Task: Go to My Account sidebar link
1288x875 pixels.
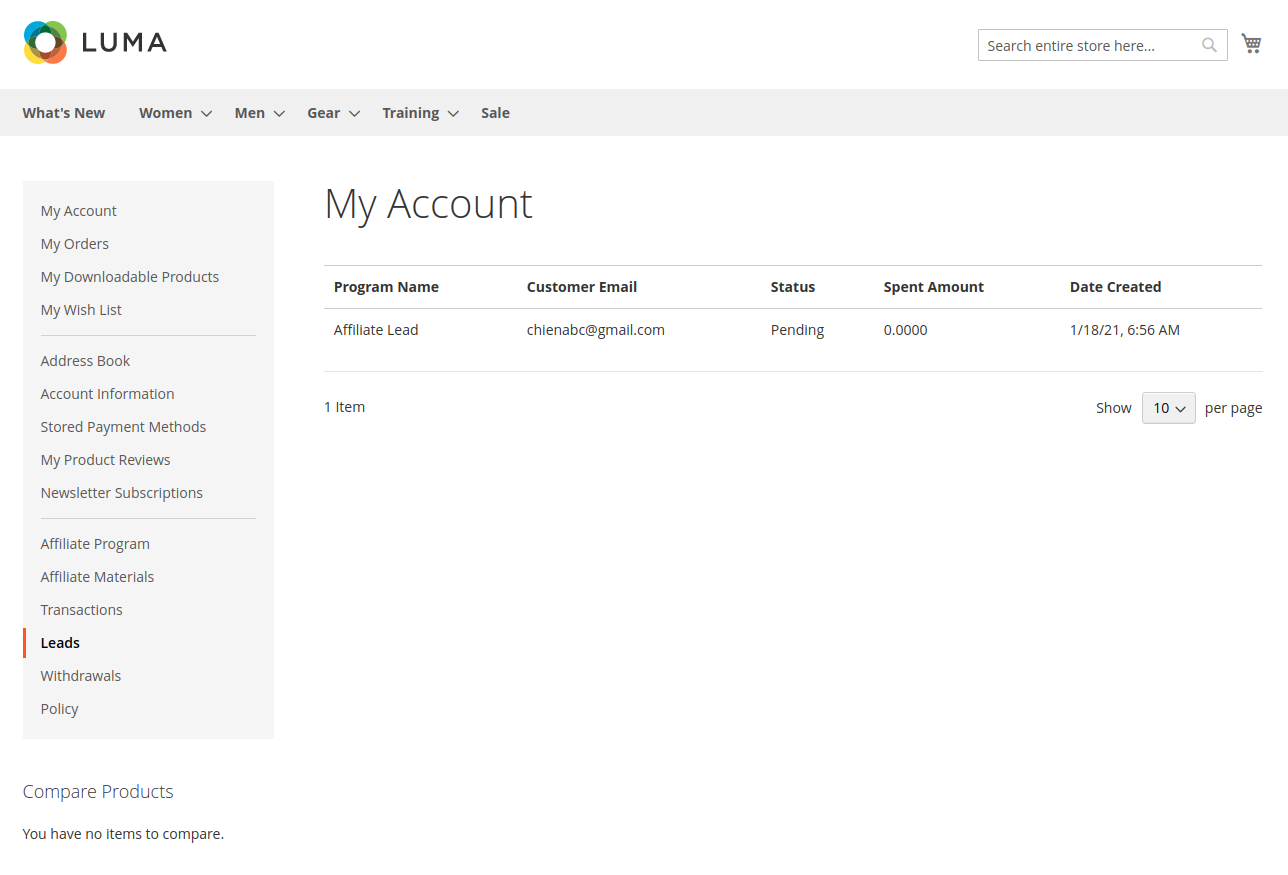Action: click(78, 211)
